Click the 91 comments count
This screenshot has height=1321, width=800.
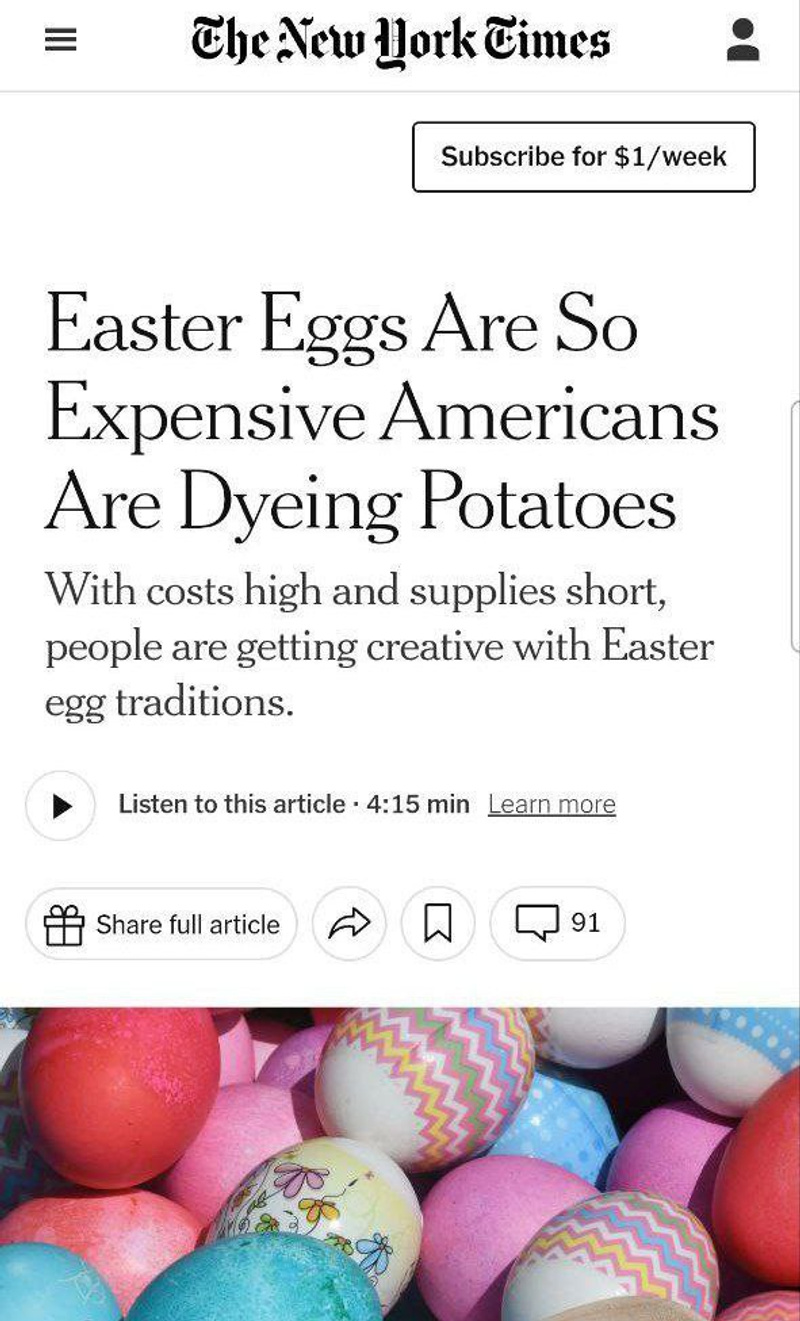[x=585, y=922]
